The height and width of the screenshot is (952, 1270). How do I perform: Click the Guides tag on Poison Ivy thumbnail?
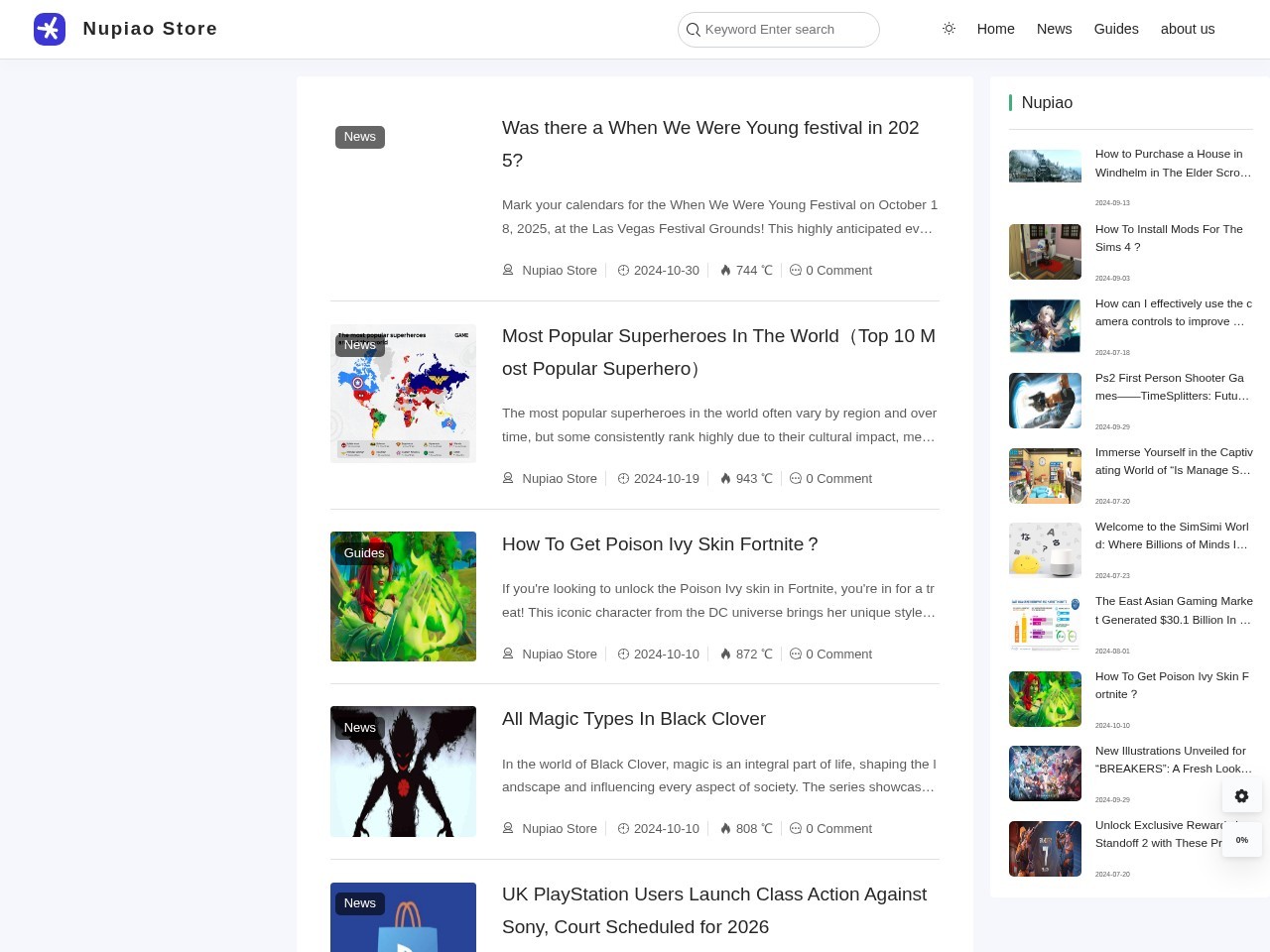click(x=363, y=553)
